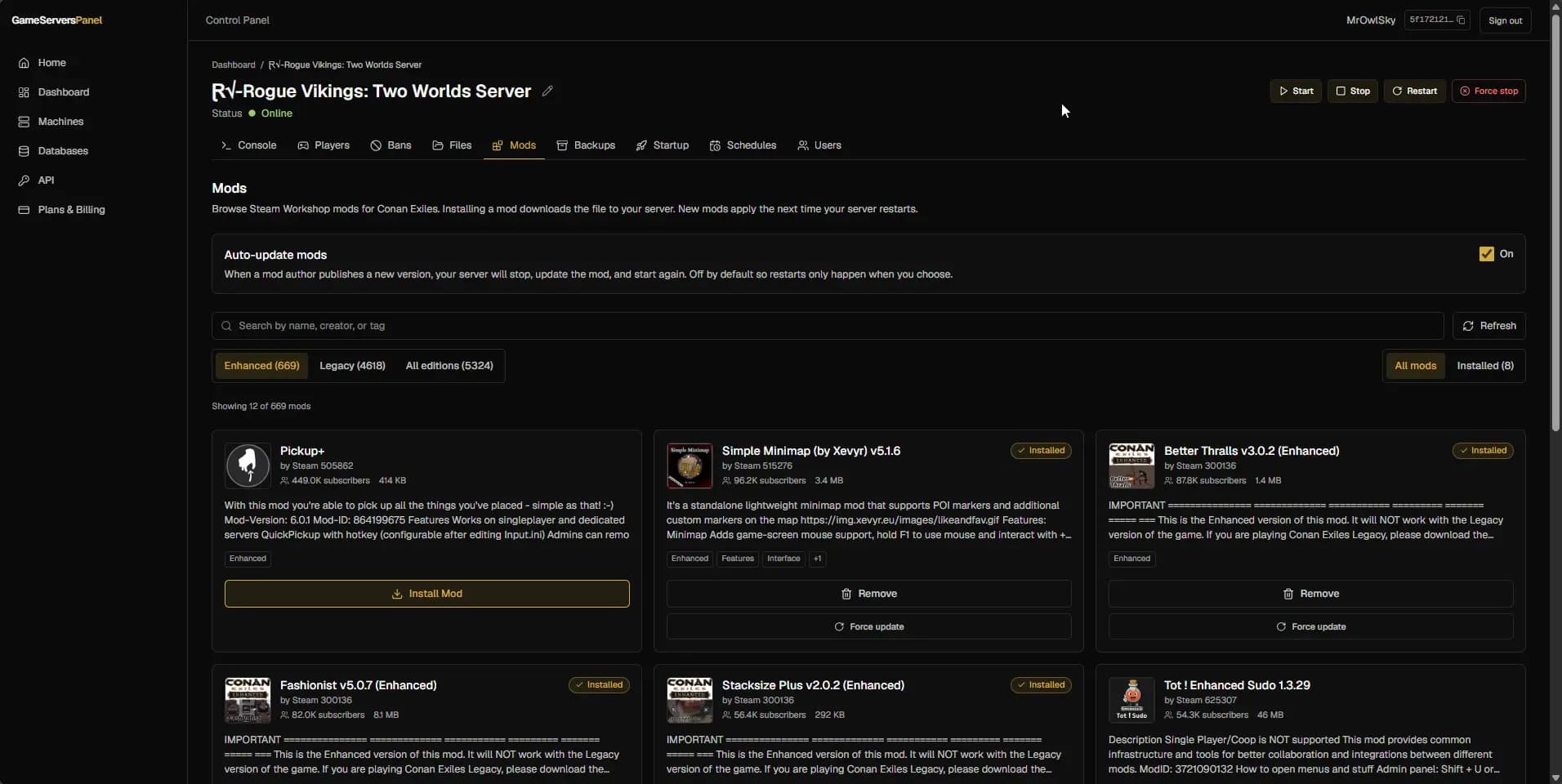Stop the server
This screenshot has height=784, width=1562.
click(x=1353, y=91)
